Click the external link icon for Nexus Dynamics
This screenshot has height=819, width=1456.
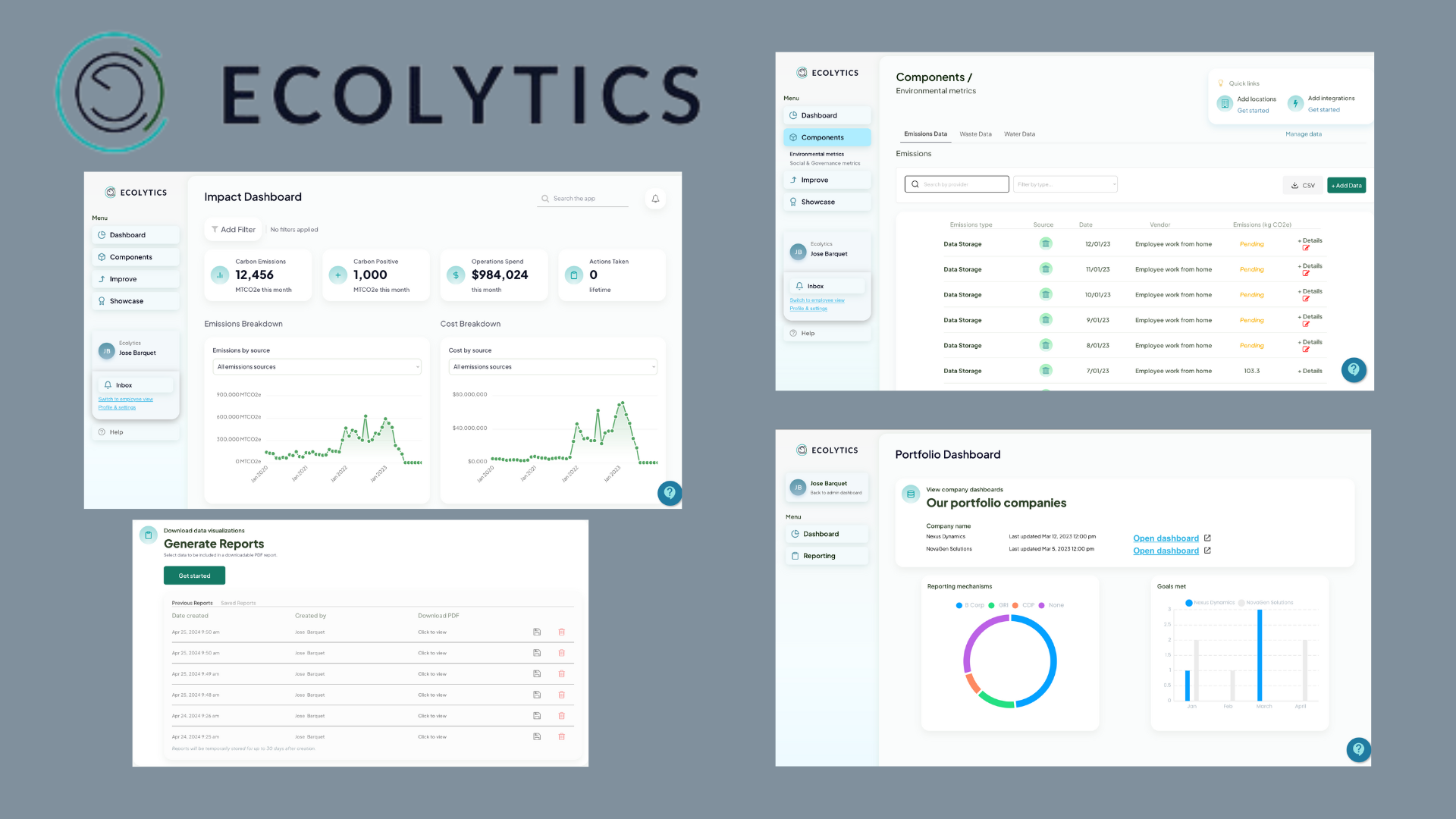1207,538
